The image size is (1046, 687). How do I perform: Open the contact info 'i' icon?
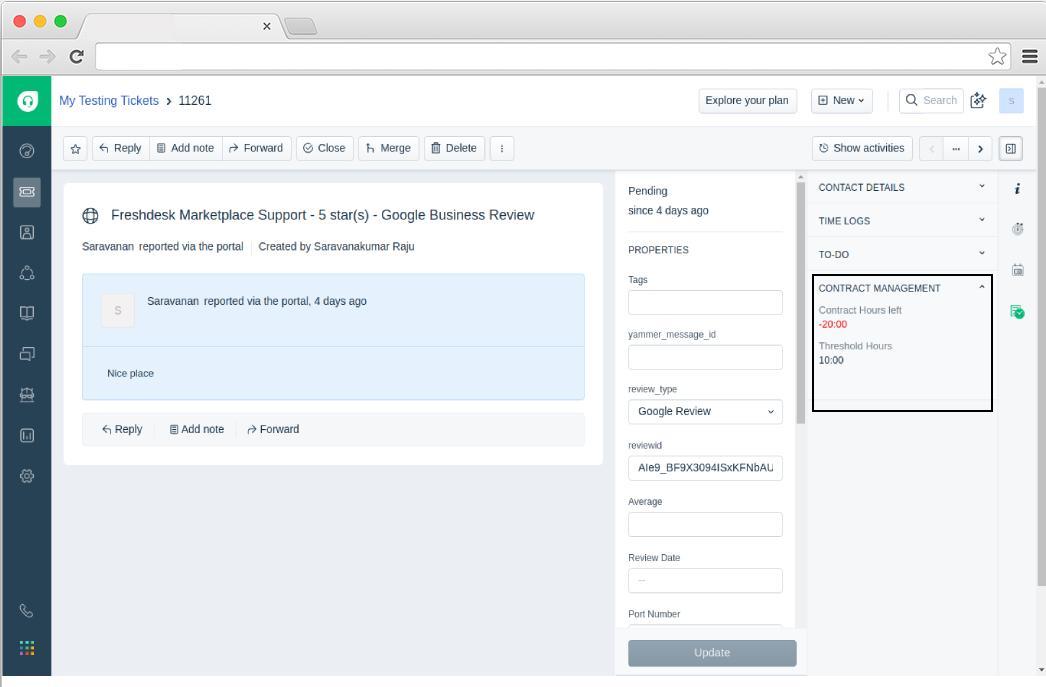click(1017, 189)
